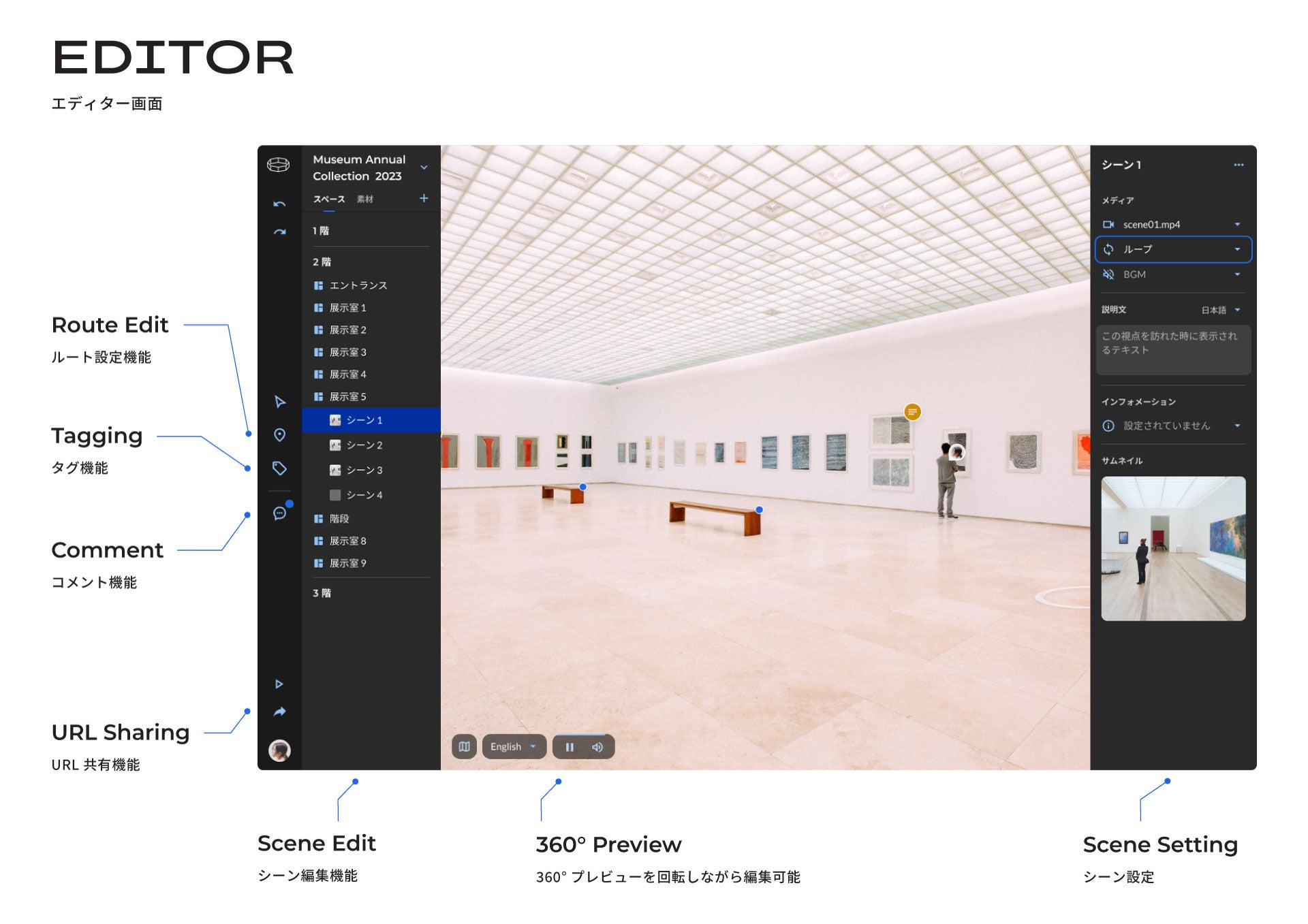Click the play preview triangle icon
Viewport: 1308px width, 924px height.
coord(279,684)
